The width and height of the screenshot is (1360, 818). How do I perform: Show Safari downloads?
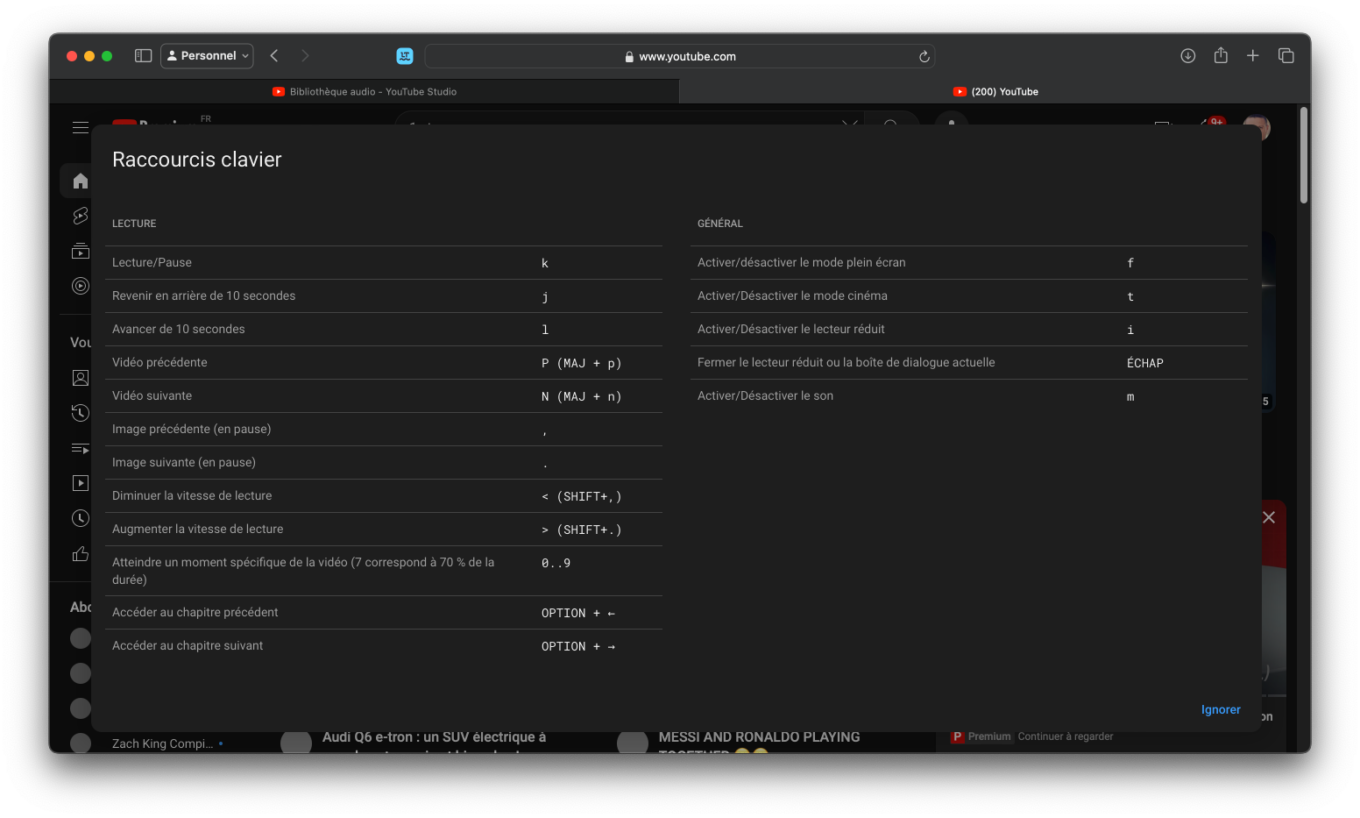[1188, 56]
